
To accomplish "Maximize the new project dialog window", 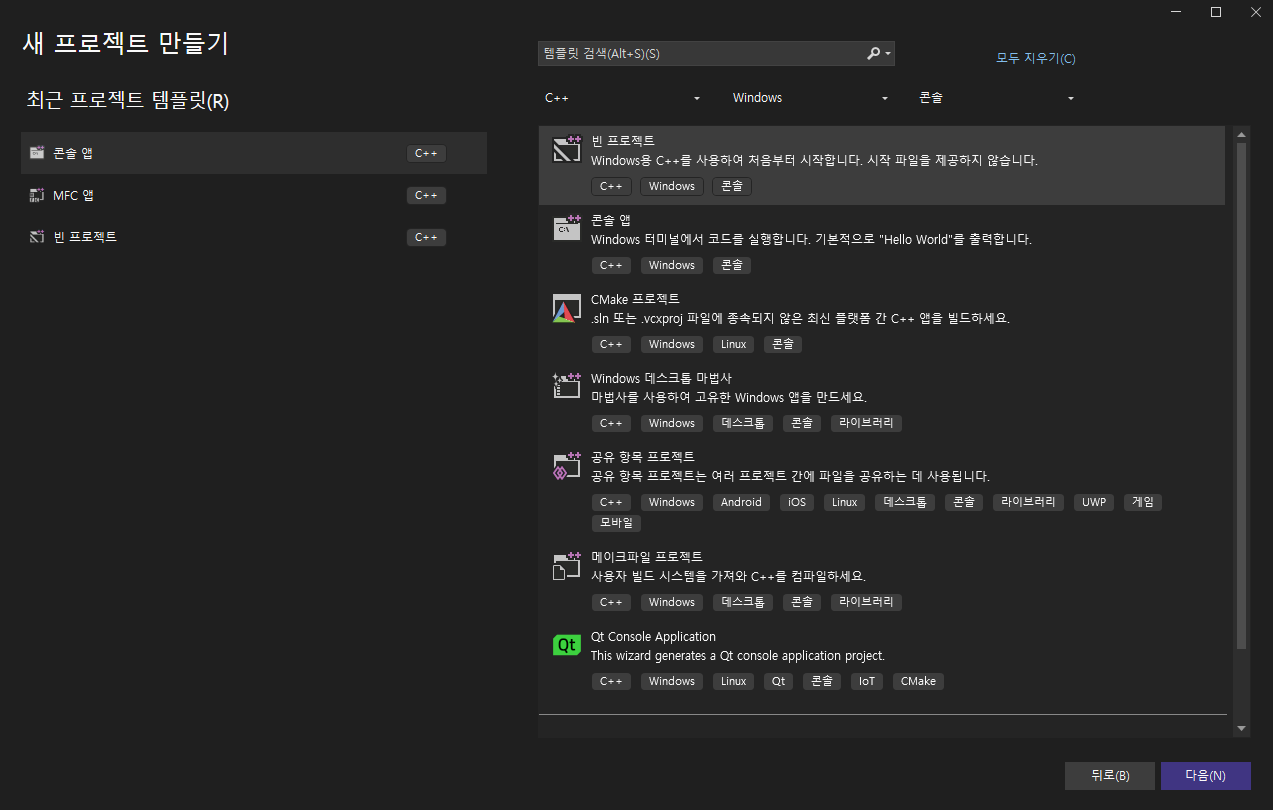I will (1216, 12).
